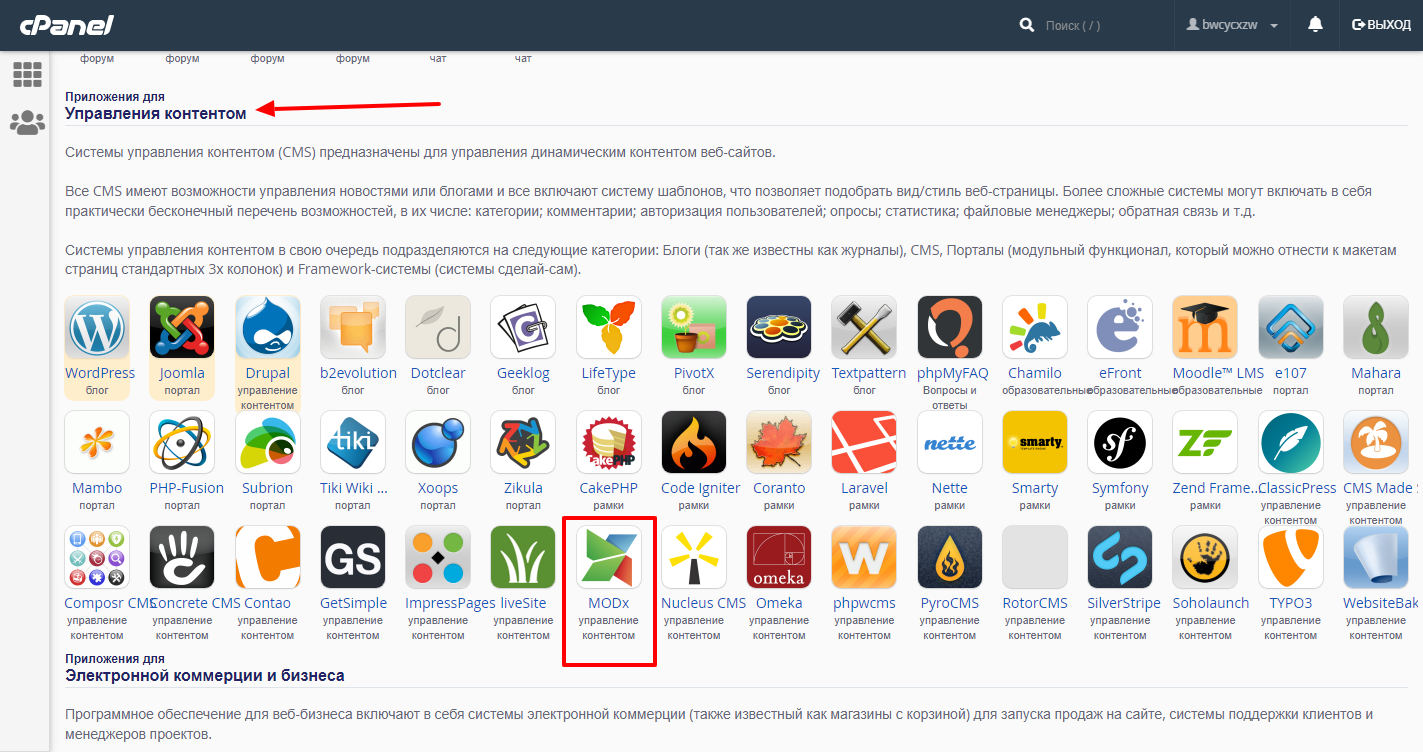
Task: Open the Contao icon
Action: tap(268, 558)
